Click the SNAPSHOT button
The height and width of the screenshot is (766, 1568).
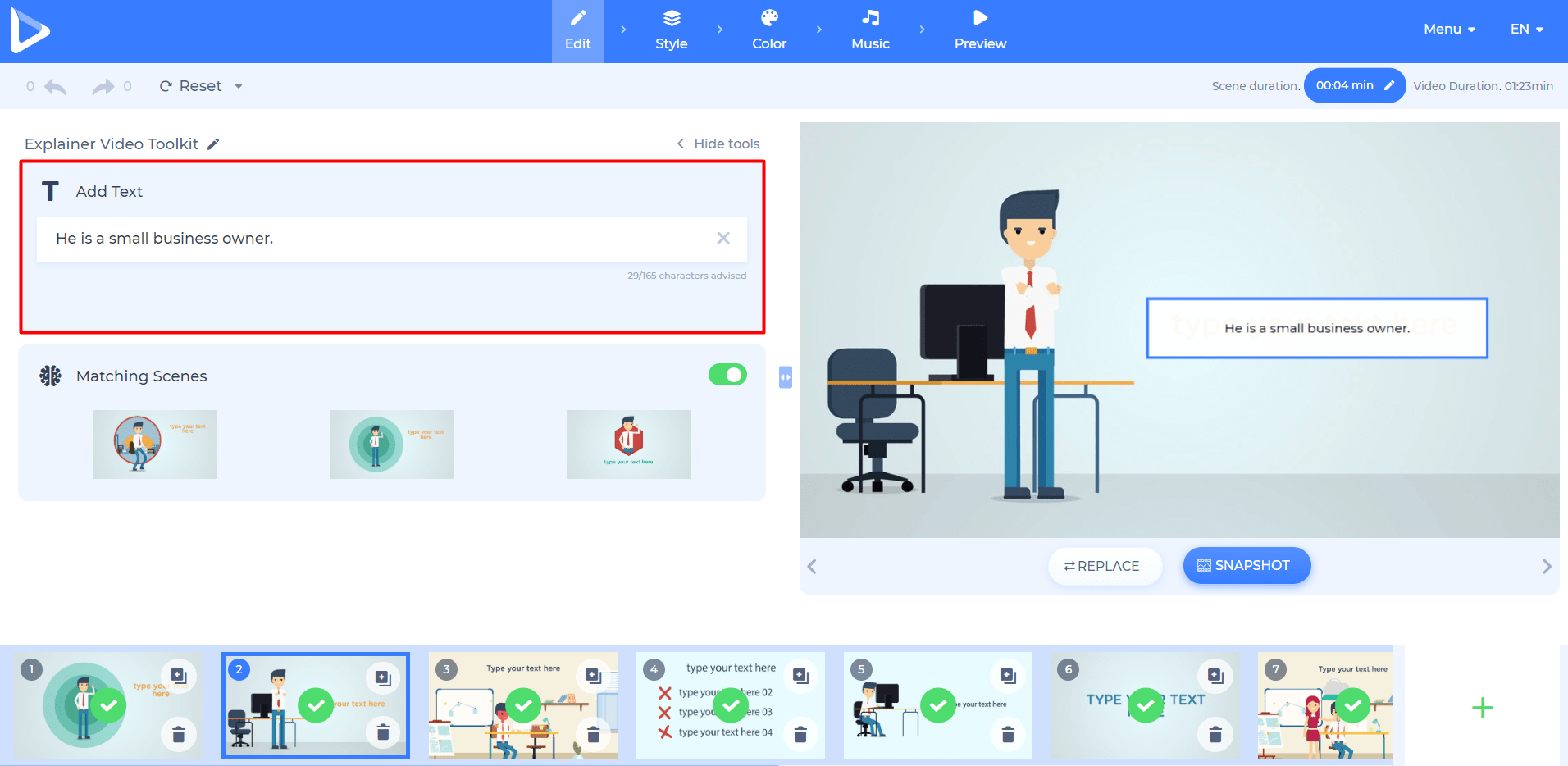[x=1246, y=565]
